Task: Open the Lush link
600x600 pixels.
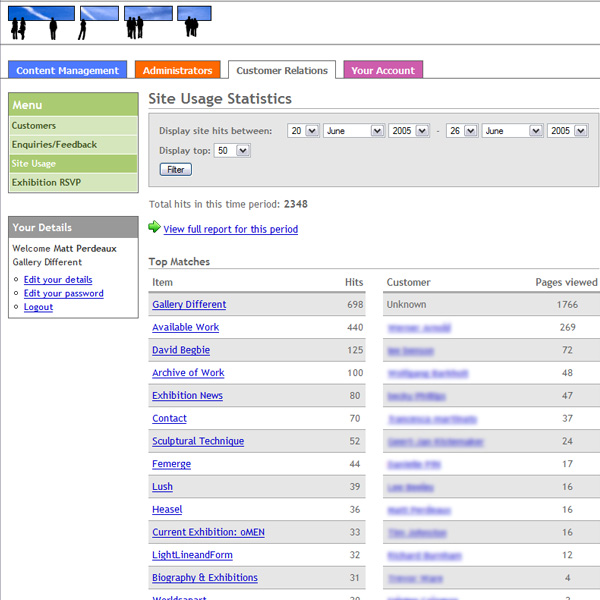Action: pyautogui.click(x=162, y=487)
